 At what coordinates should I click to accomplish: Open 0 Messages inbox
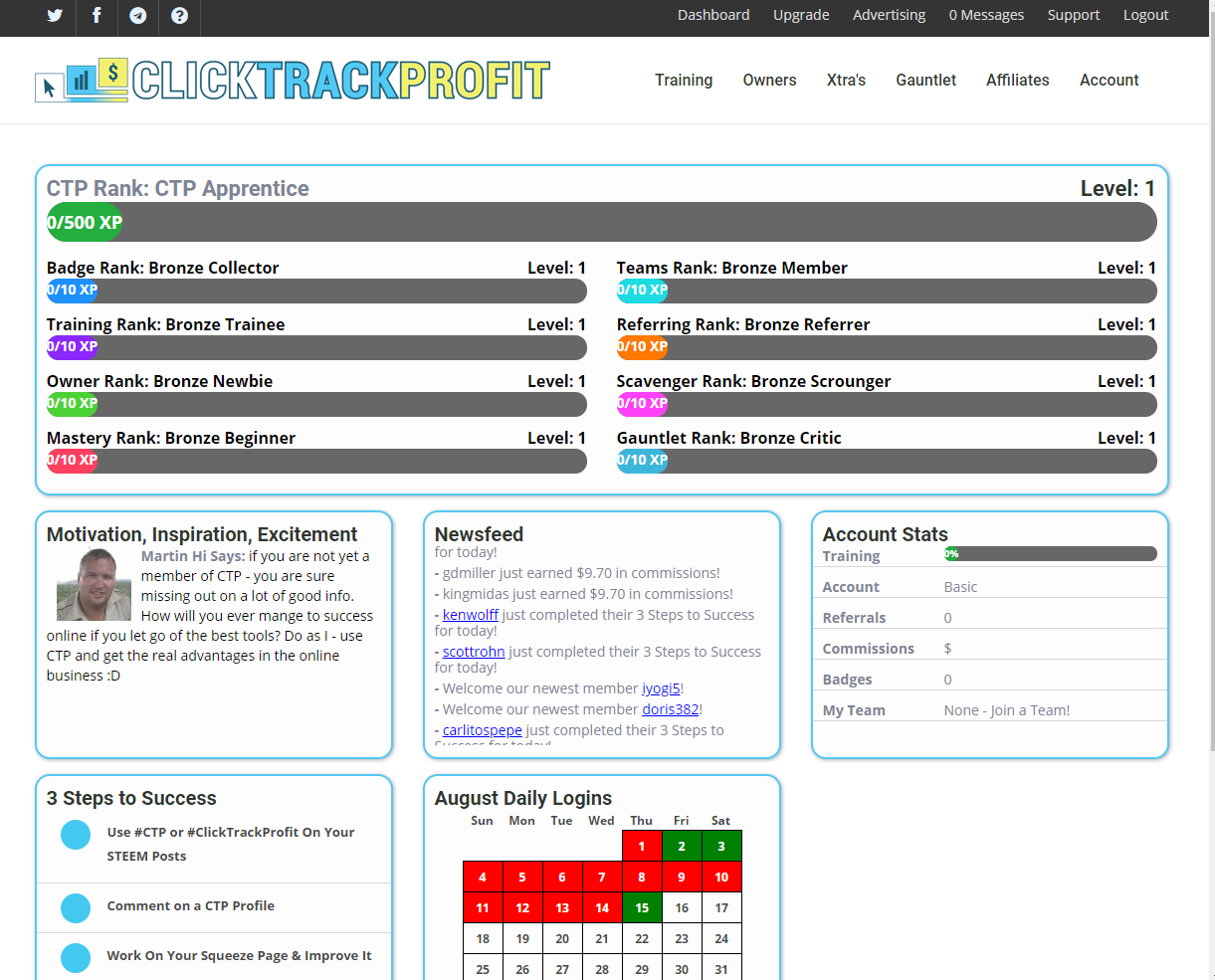pyautogui.click(x=986, y=15)
